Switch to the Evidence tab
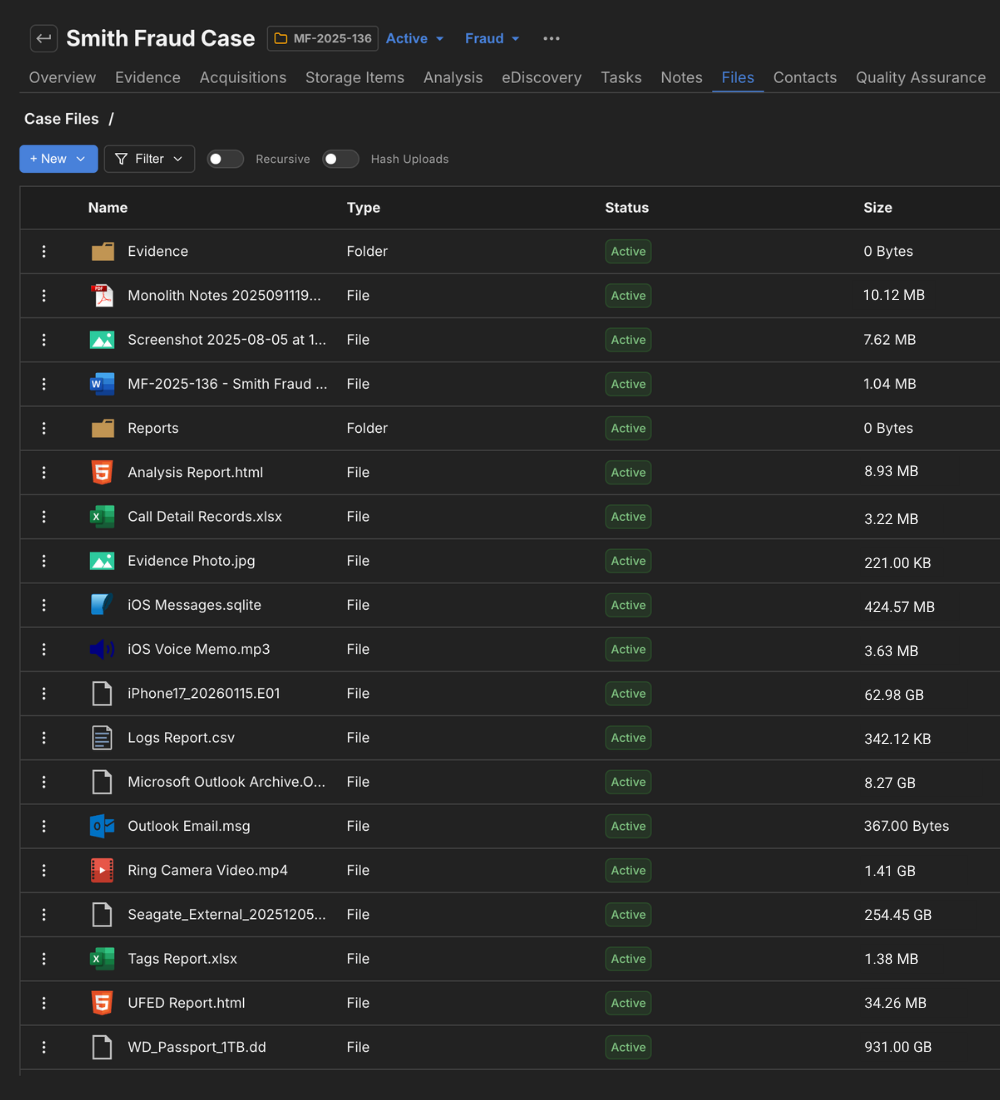The image size is (1000, 1100). (147, 77)
